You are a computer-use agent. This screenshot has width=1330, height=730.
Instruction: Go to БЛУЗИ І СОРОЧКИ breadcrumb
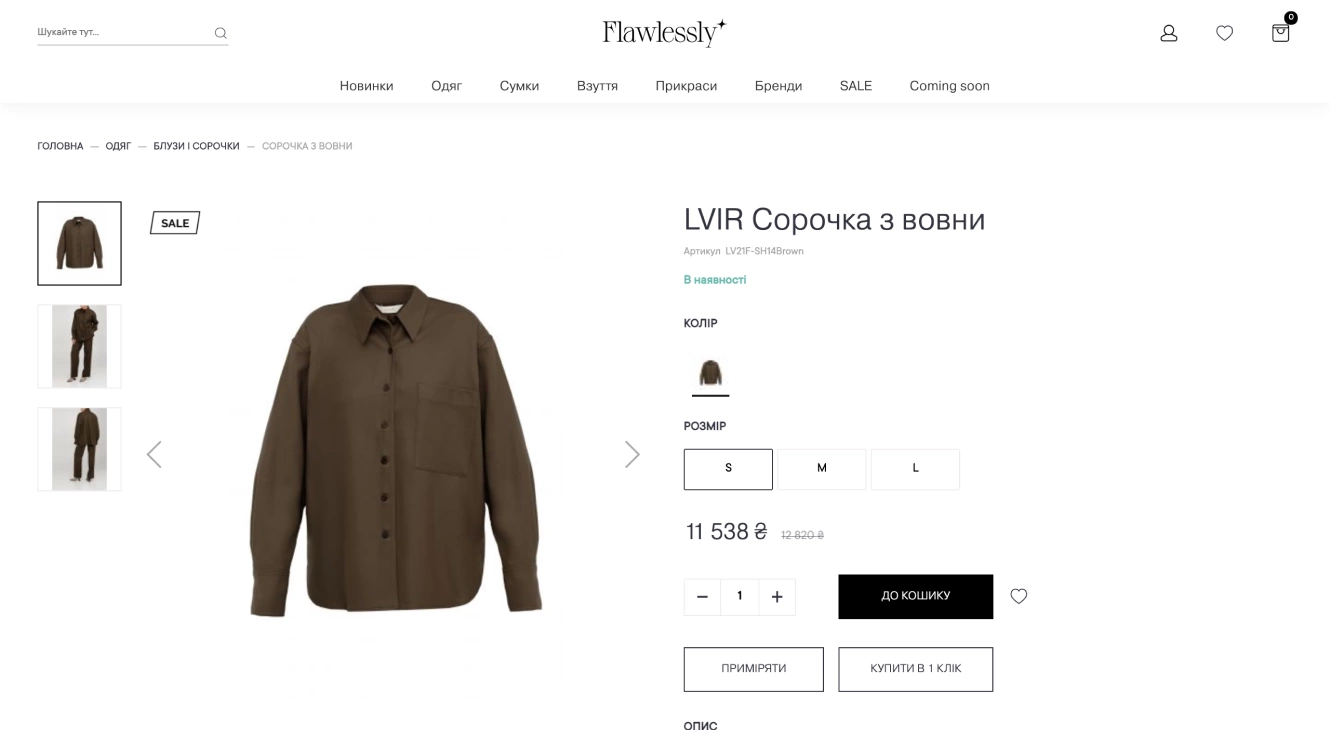point(196,146)
